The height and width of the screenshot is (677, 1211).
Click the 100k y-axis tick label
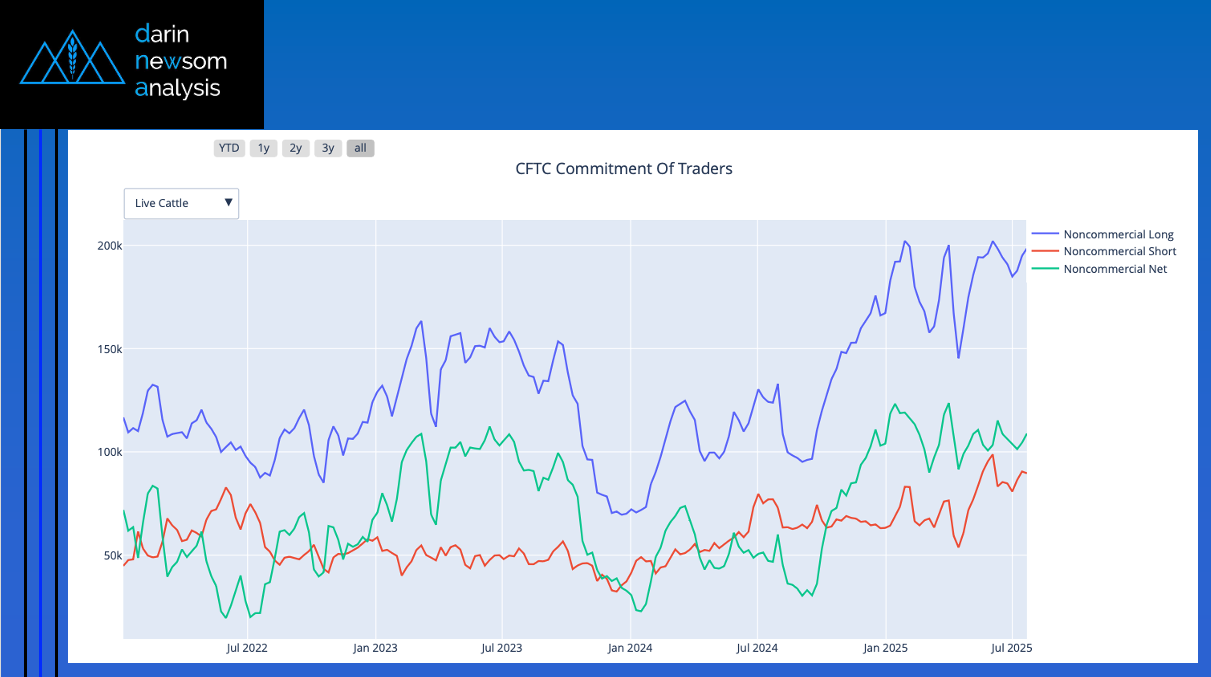(x=108, y=452)
